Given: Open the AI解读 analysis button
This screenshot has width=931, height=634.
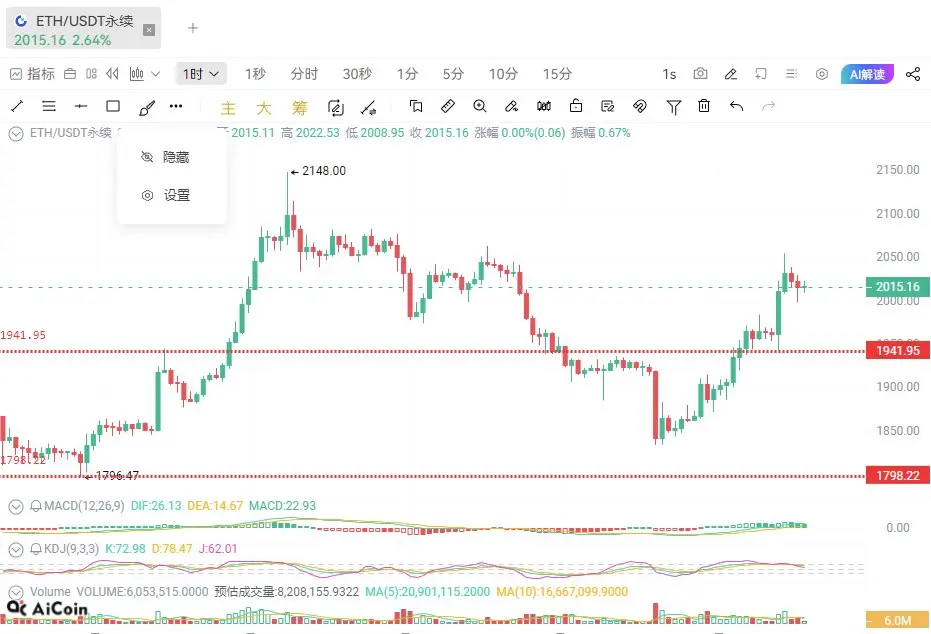Looking at the screenshot, I should tap(867, 74).
